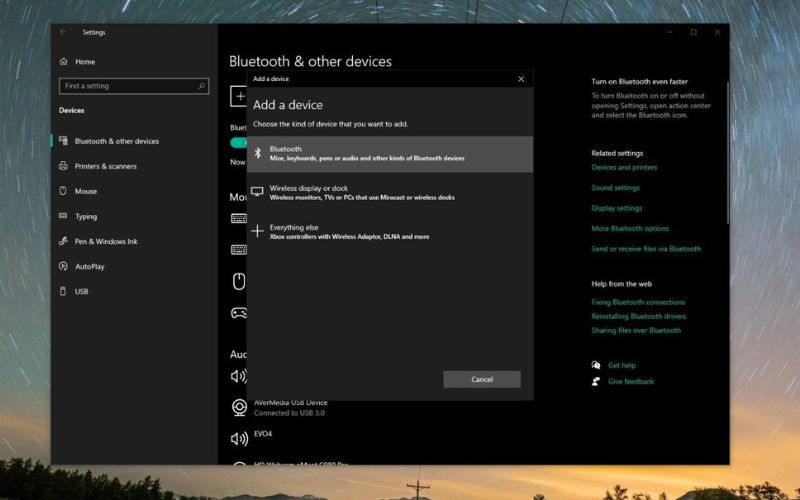Click the Settings window vertical scrollbar
800x500 pixels.
pos(728,152)
